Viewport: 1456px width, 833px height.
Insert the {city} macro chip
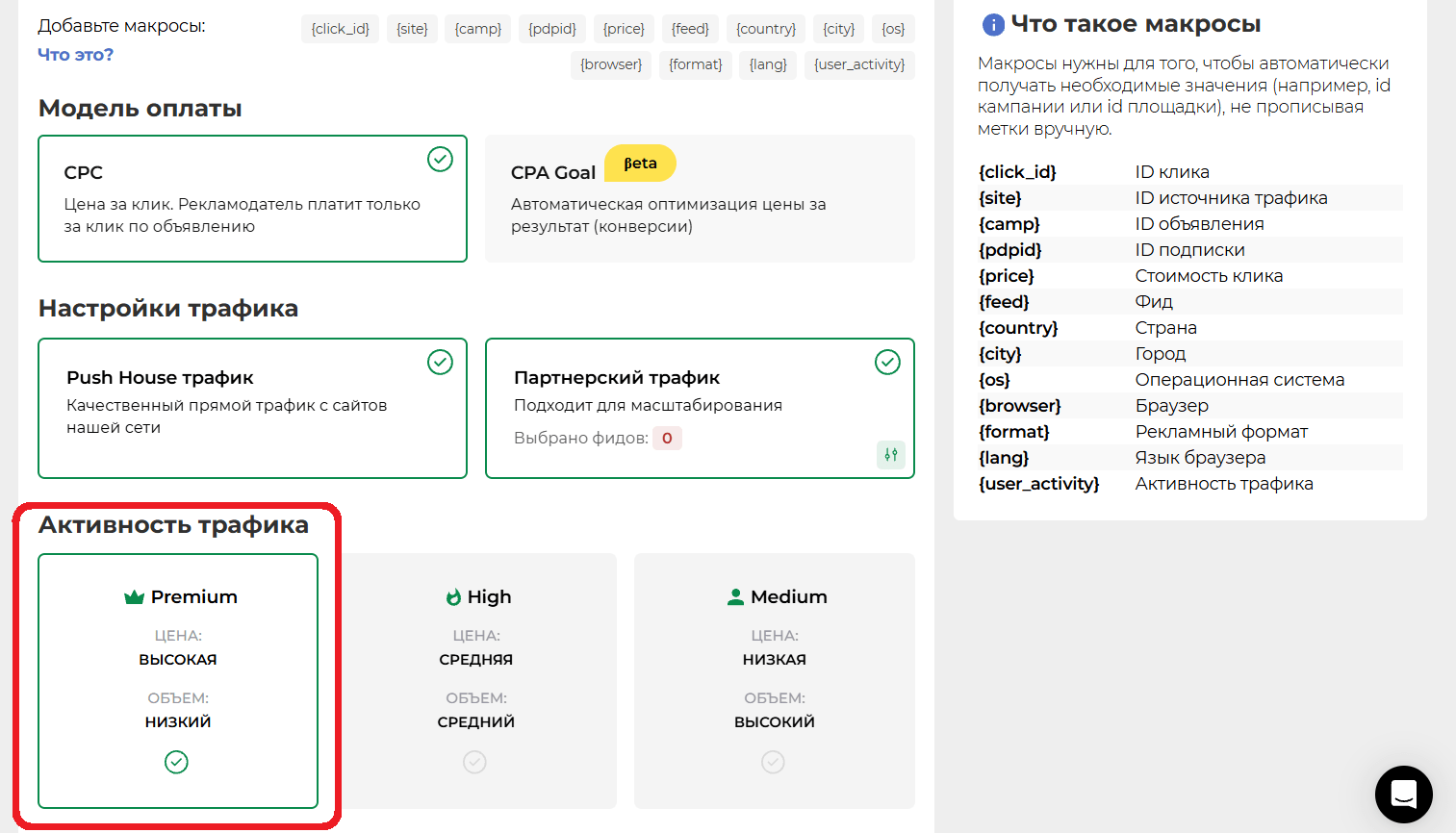(x=838, y=29)
